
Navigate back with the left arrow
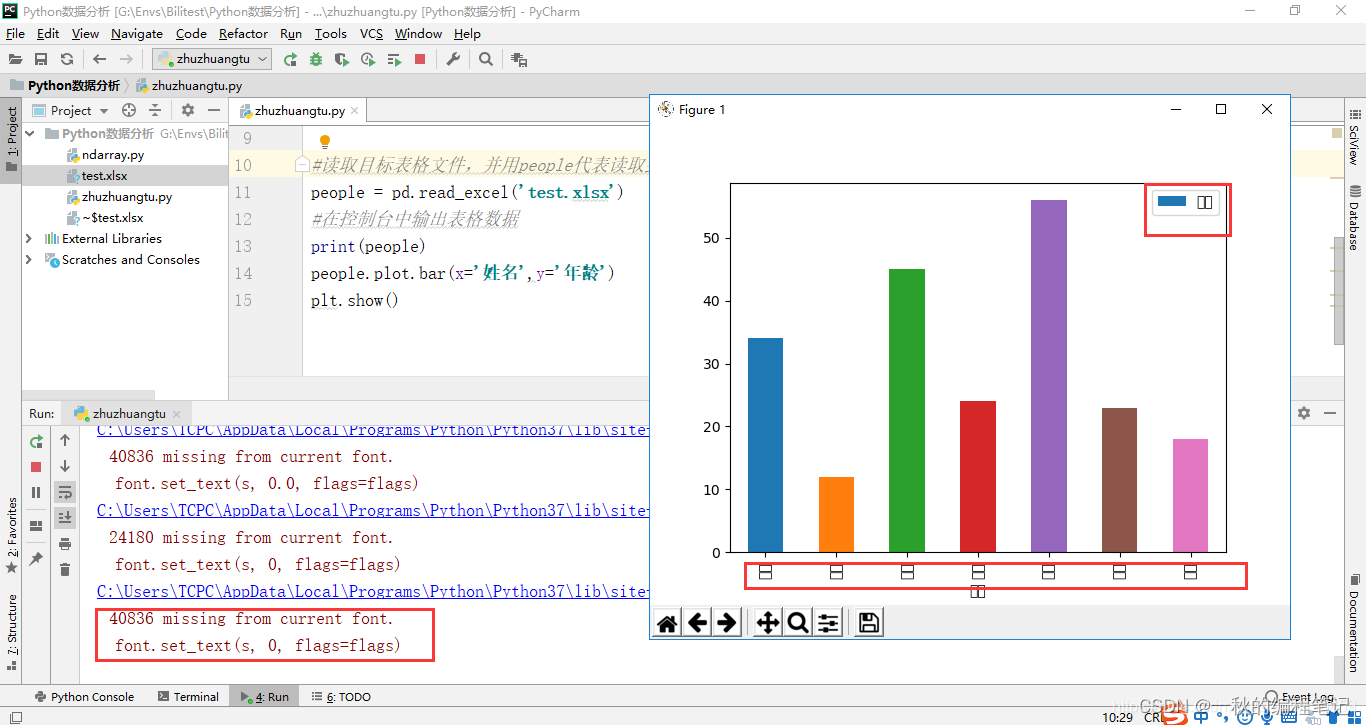[x=100, y=59]
